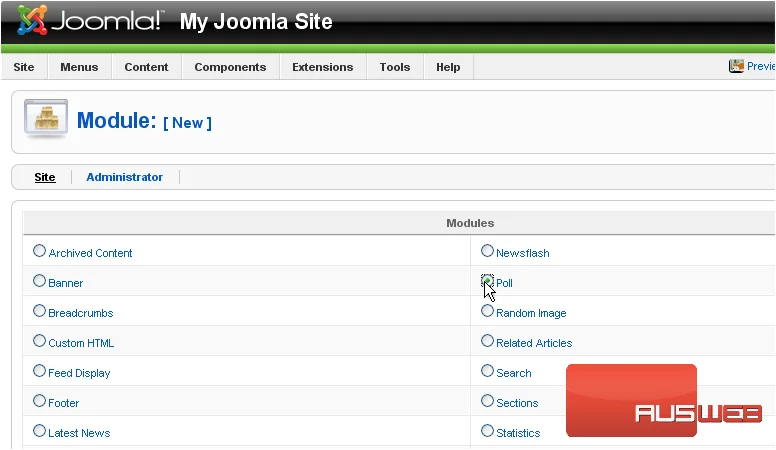
Task: Select the Search radio button
Action: pyautogui.click(x=487, y=371)
